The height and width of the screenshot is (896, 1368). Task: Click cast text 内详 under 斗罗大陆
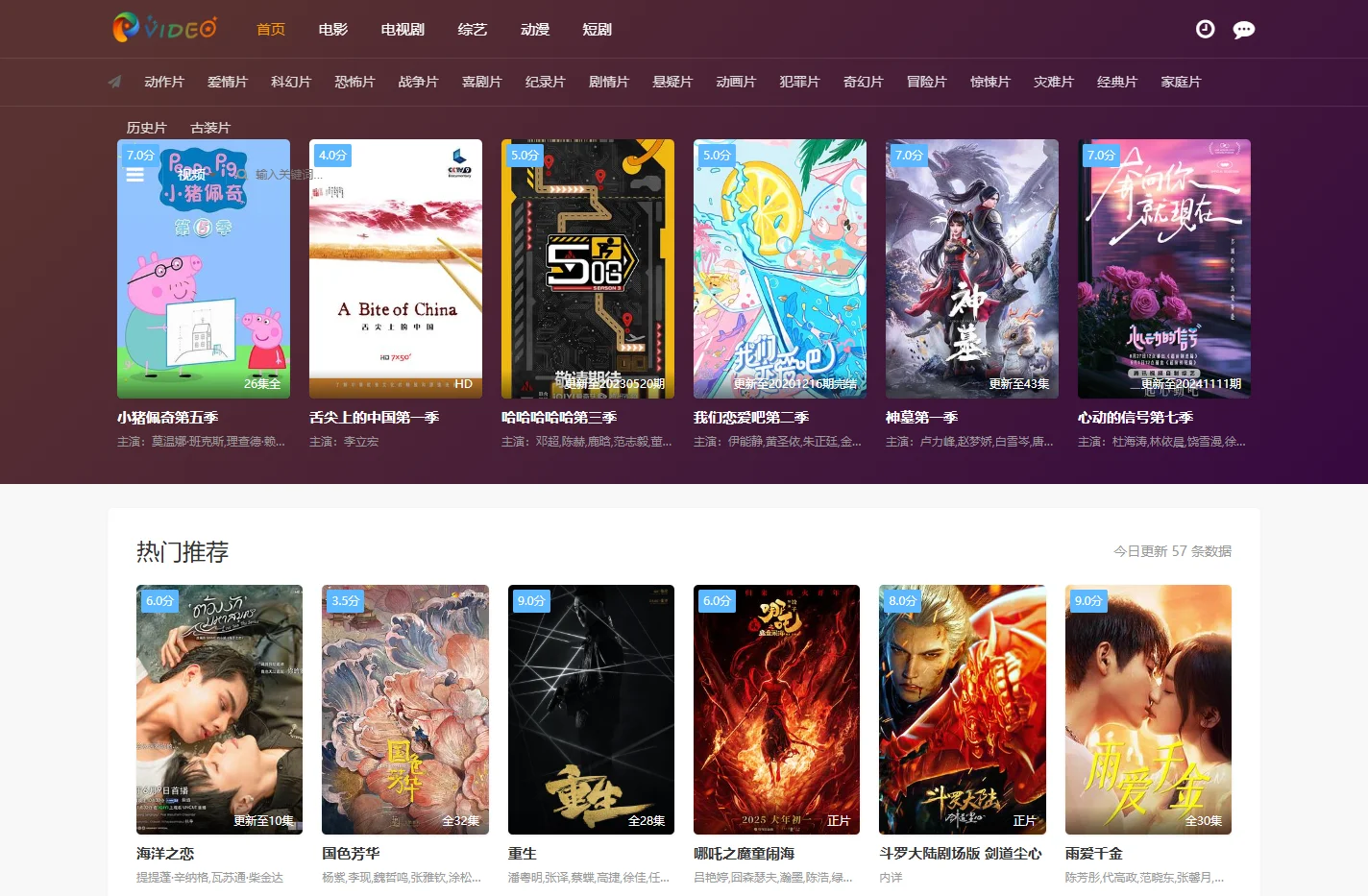coord(891,878)
